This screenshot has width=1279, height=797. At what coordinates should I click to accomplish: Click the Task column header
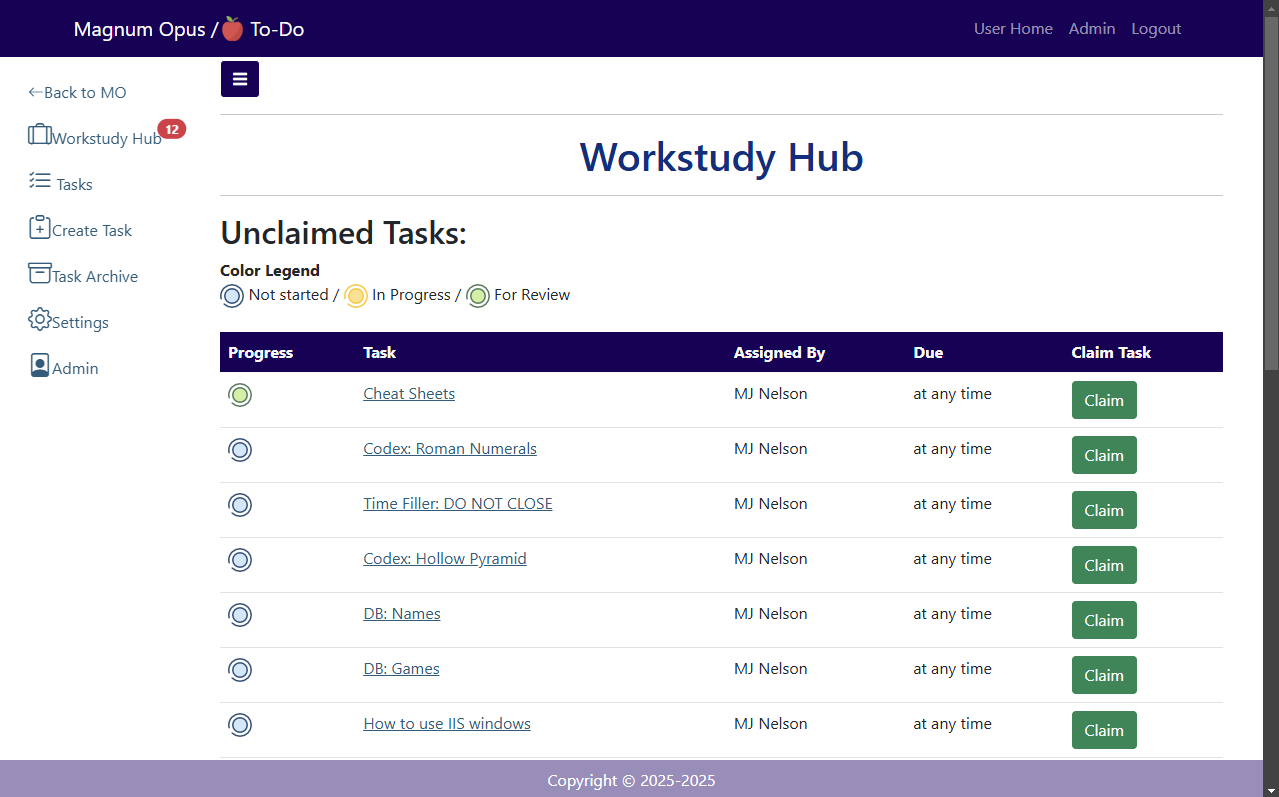tap(380, 352)
